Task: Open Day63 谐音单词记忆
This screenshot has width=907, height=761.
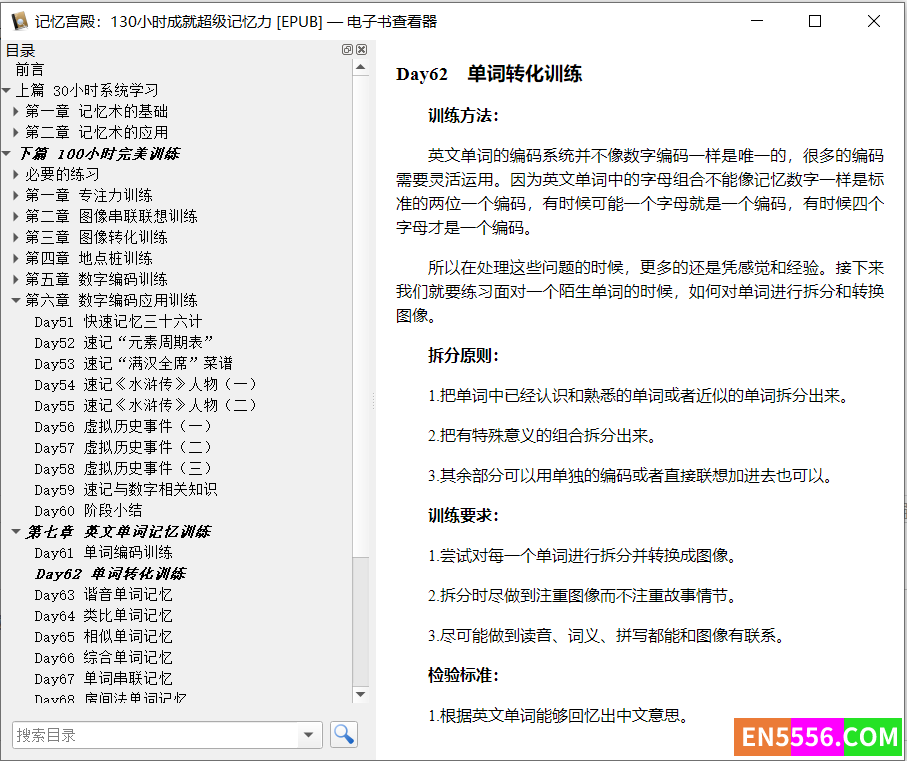Action: pos(104,594)
